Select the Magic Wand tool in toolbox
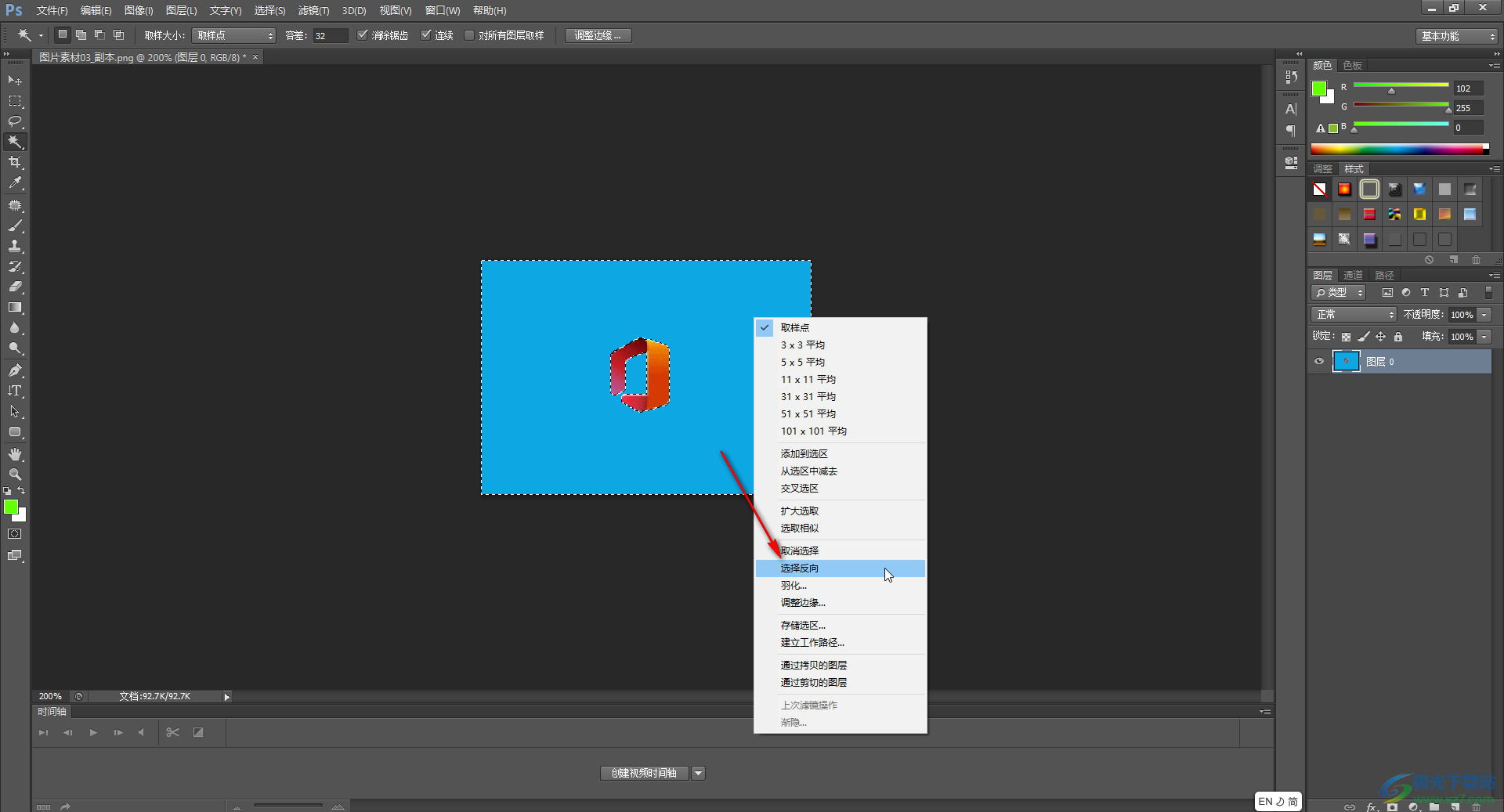 (15, 142)
